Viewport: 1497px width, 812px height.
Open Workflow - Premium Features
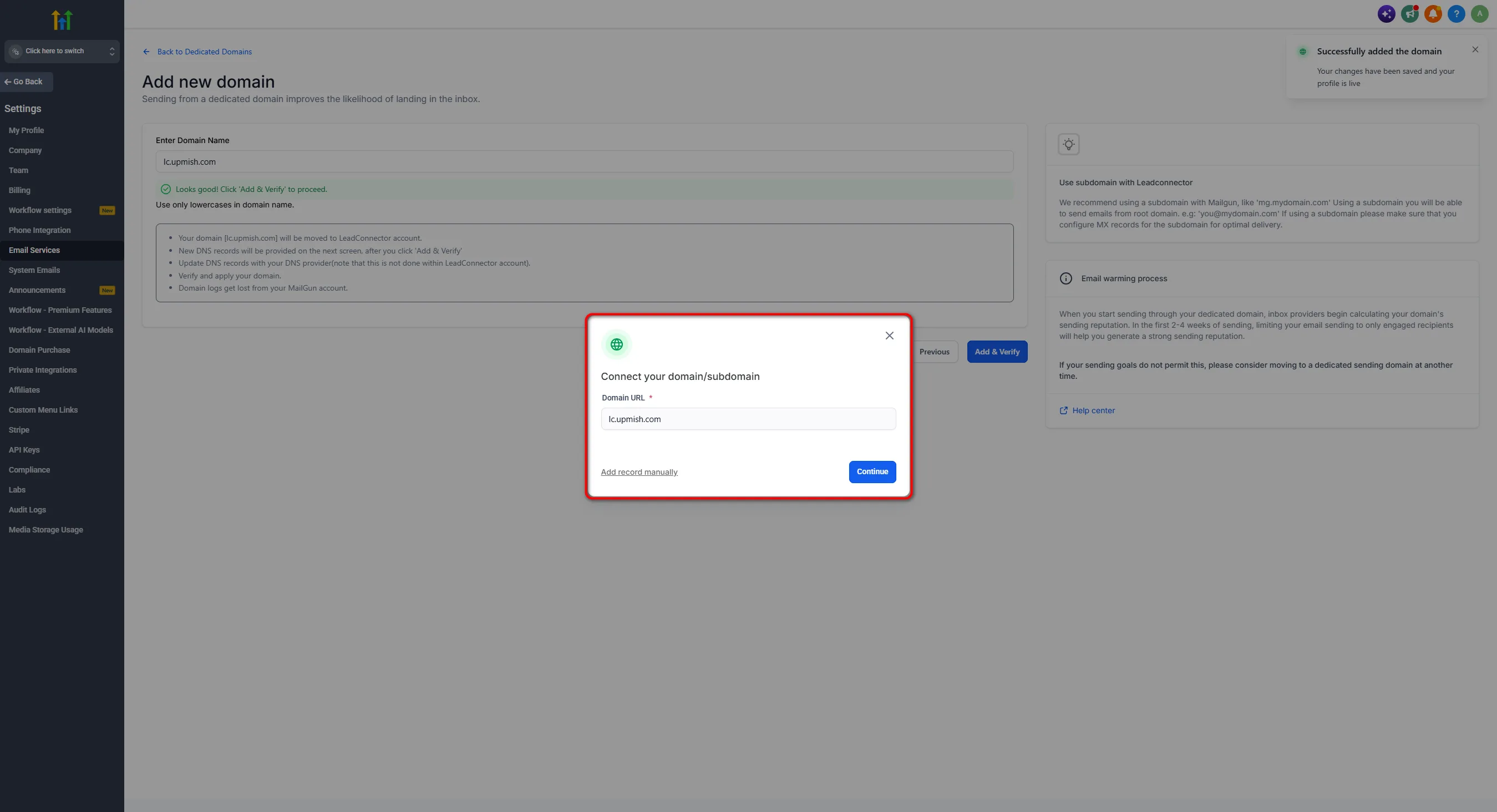[60, 311]
